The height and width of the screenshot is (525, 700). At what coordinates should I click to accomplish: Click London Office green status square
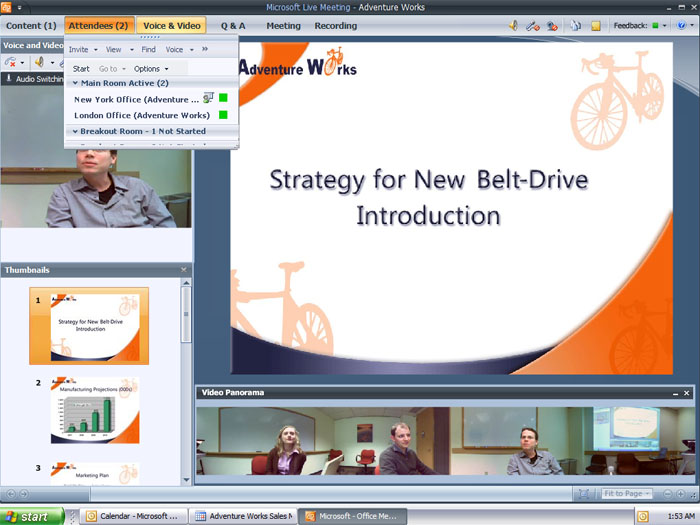coord(223,115)
